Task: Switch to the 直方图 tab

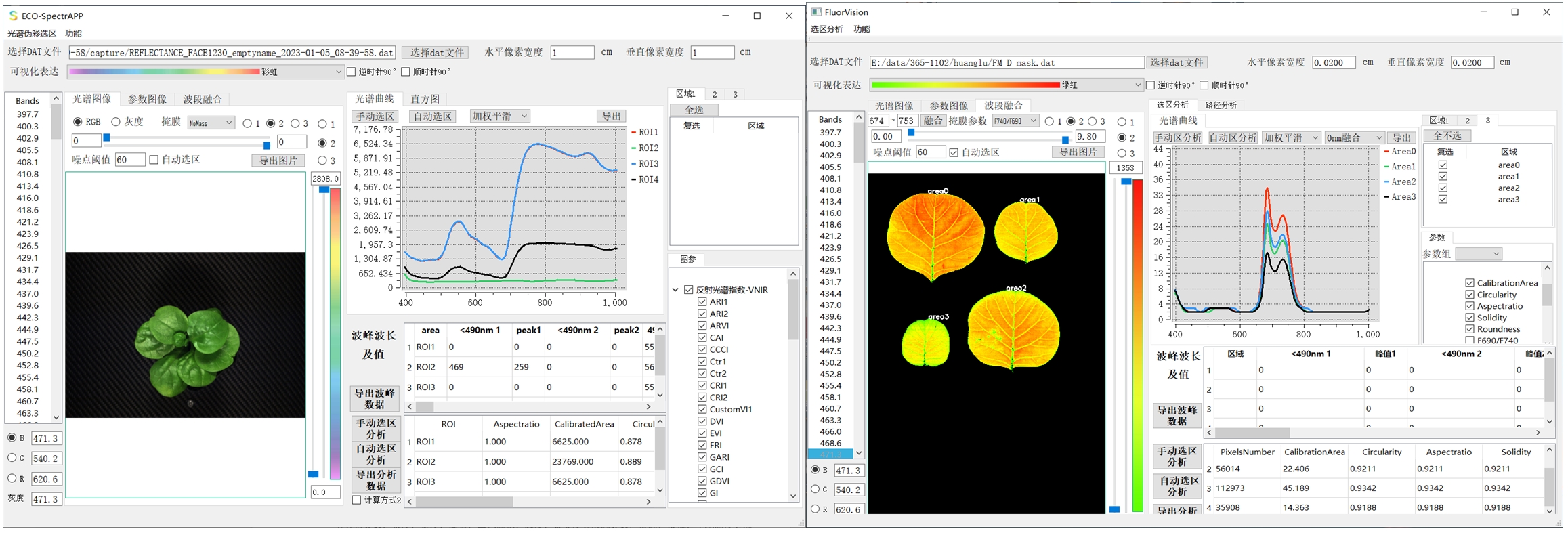Action: click(425, 99)
